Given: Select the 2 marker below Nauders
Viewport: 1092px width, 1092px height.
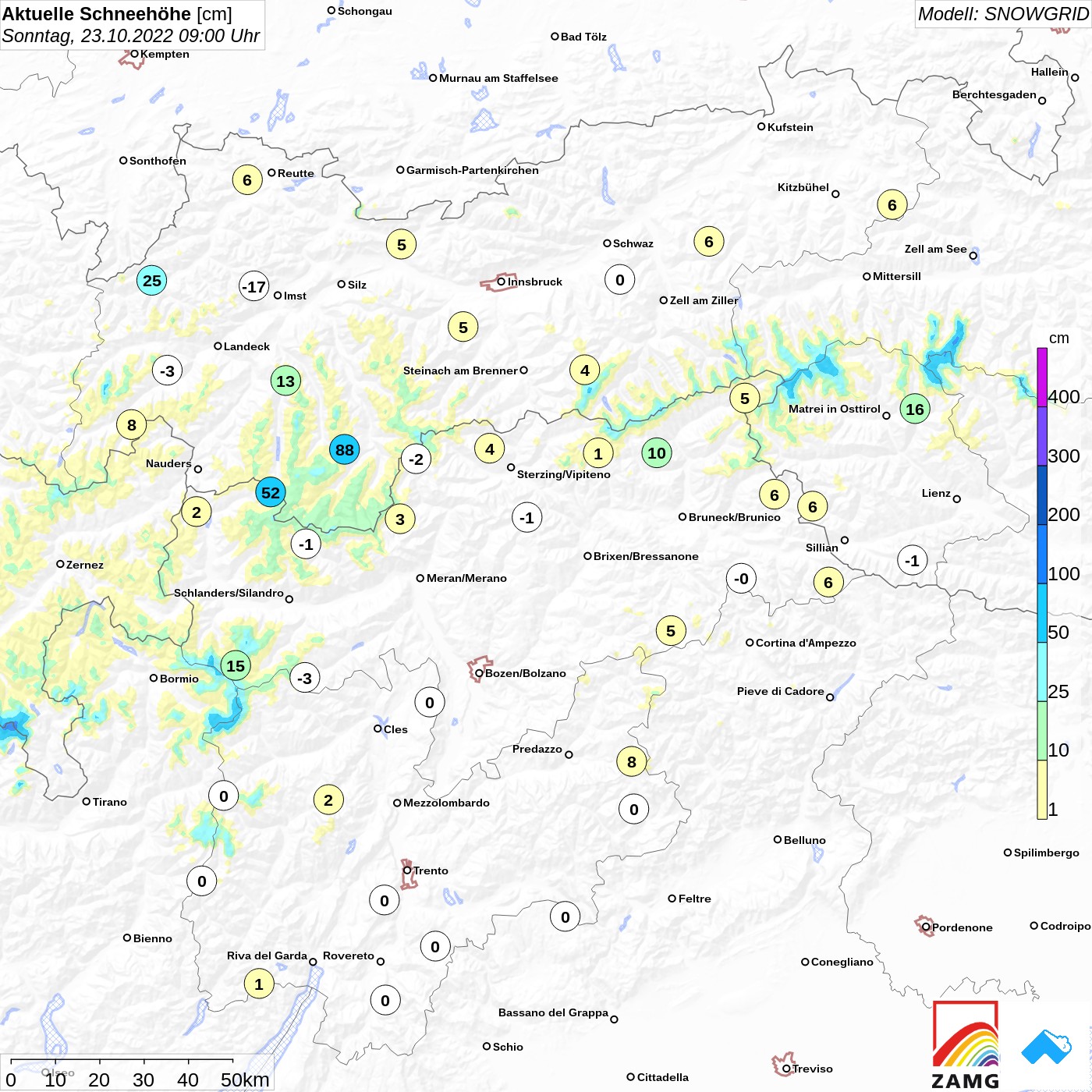Looking at the screenshot, I should [x=197, y=512].
